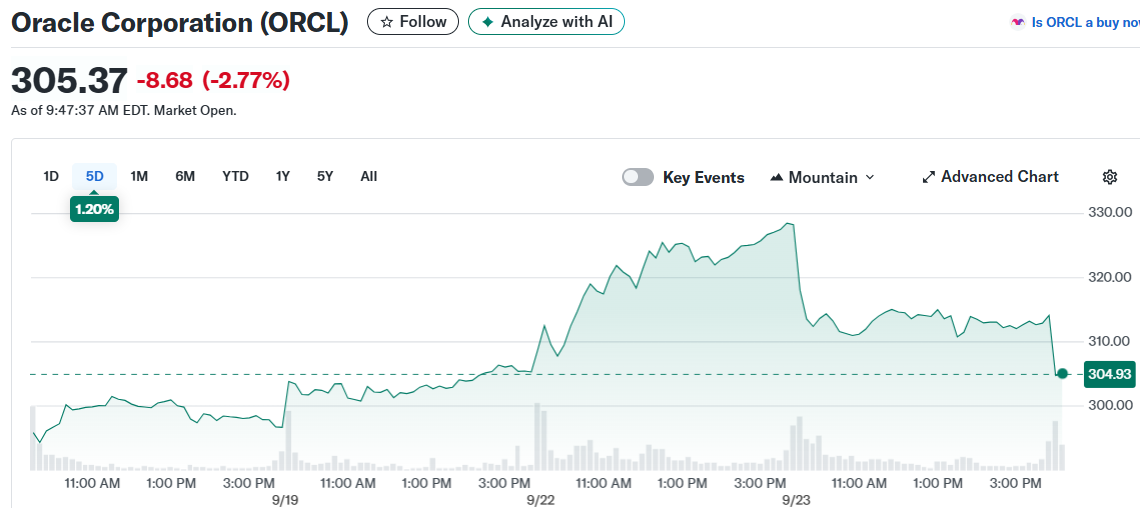Click the 320.00 axis label
The image size is (1140, 508).
(1109, 277)
